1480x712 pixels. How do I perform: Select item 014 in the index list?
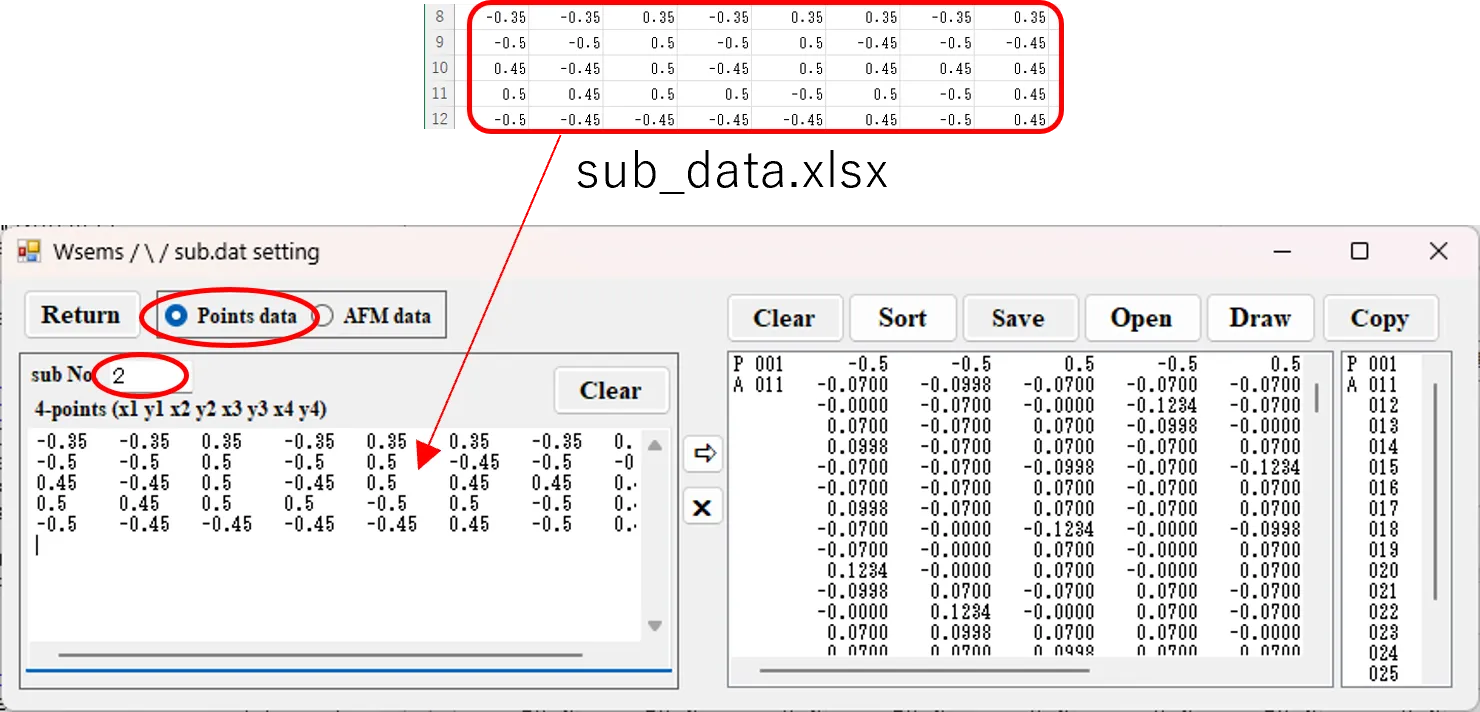(1383, 447)
